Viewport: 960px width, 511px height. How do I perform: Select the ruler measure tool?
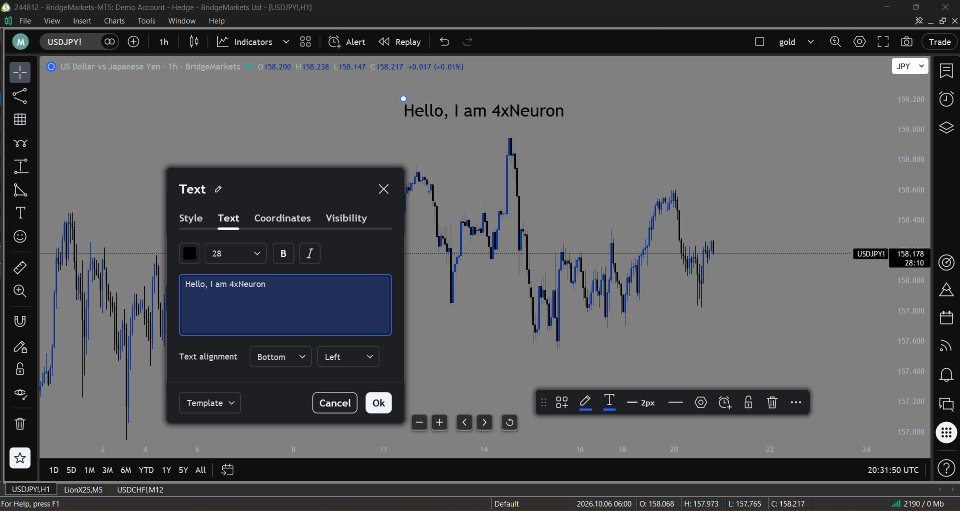20,267
